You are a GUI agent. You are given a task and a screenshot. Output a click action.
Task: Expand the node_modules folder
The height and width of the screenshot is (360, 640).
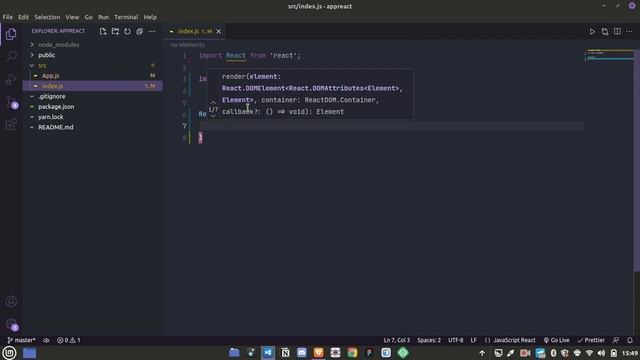tap(59, 44)
